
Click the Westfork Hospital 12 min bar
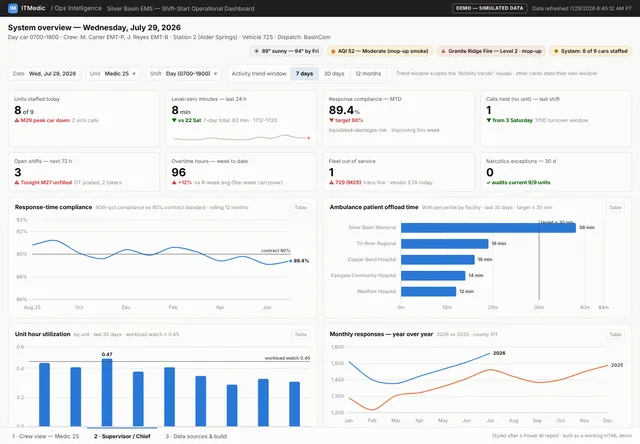click(429, 291)
